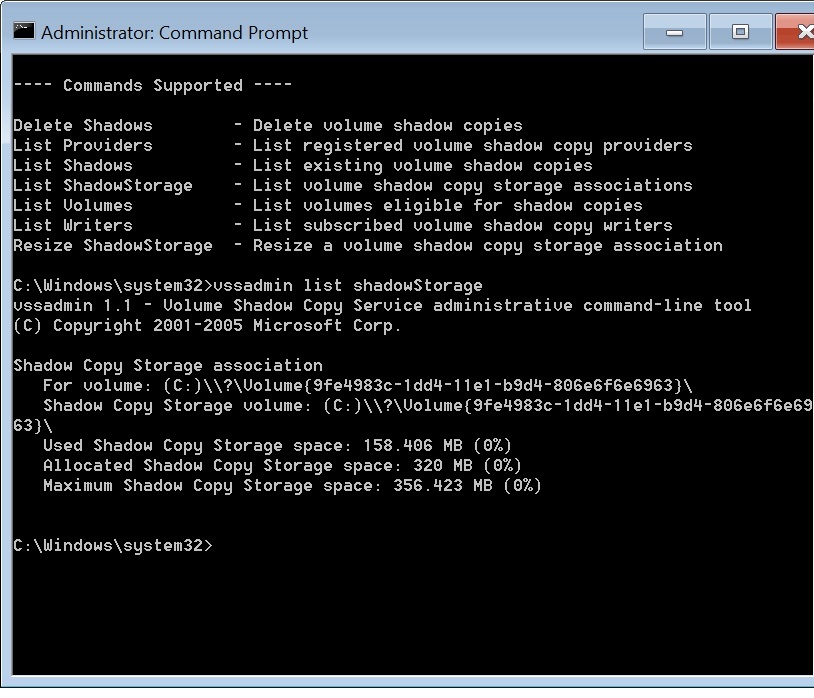This screenshot has height=698, width=814.
Task: Click the Command Prompt system menu icon
Action: [24, 31]
